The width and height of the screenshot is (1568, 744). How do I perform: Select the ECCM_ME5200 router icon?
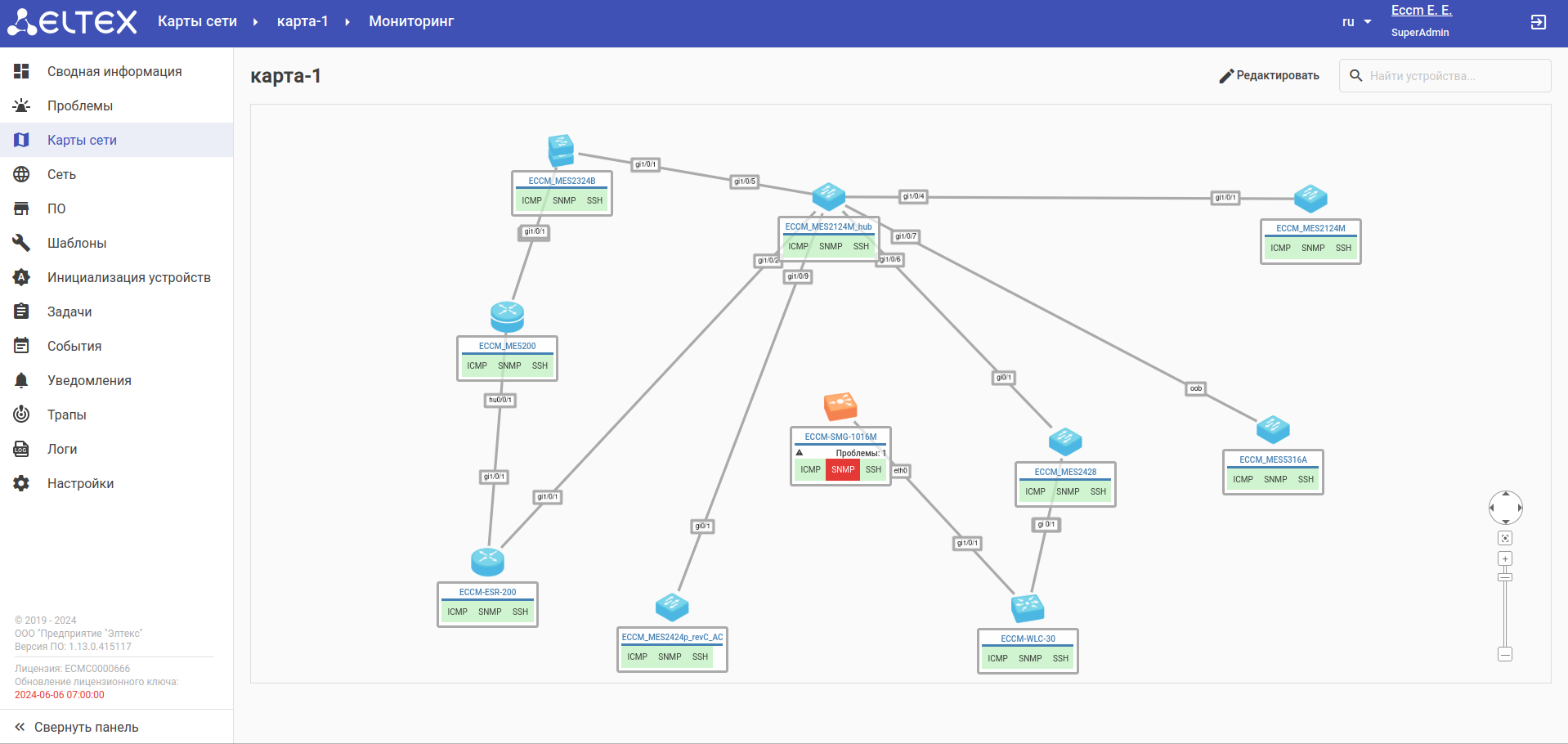click(507, 316)
